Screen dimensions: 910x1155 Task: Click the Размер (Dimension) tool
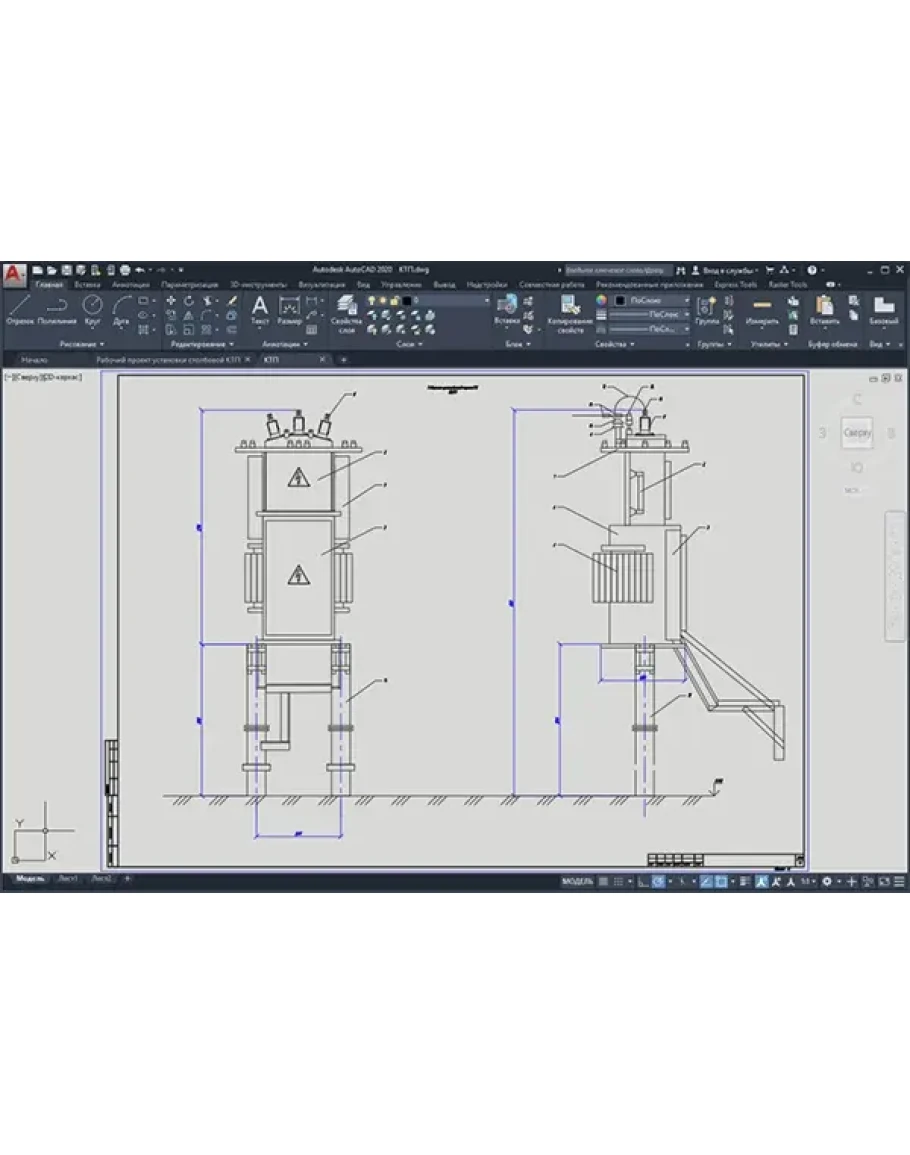tap(289, 309)
